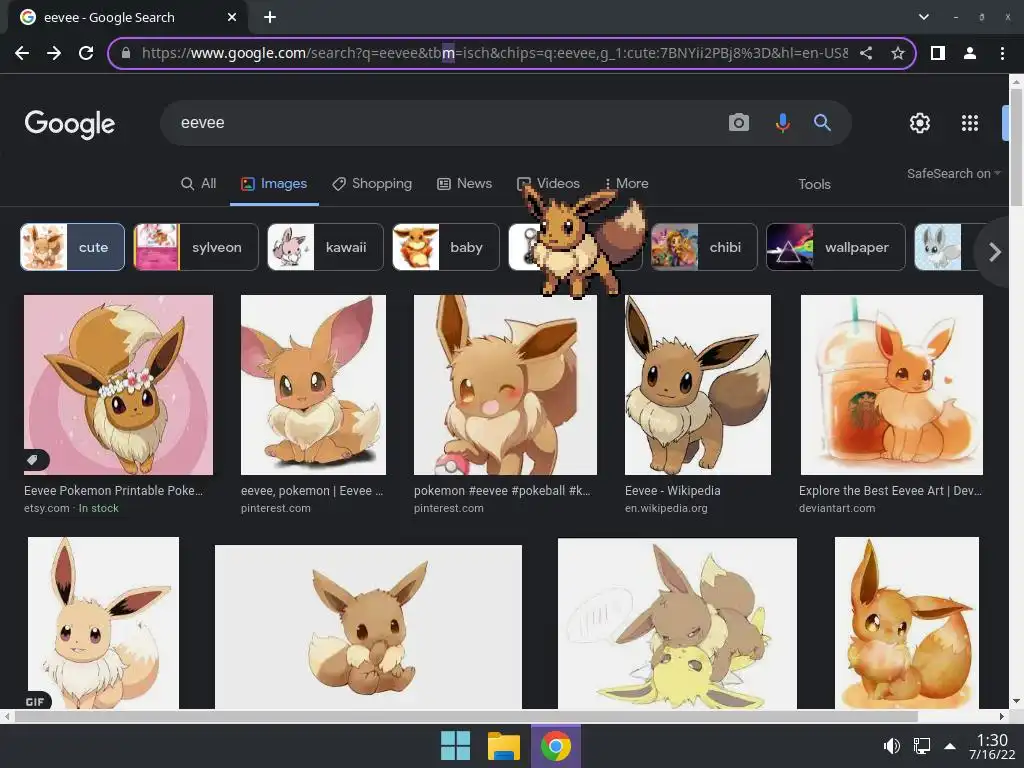Viewport: 1024px width, 768px height.
Task: Close the eevee Google Search tab
Action: click(232, 17)
